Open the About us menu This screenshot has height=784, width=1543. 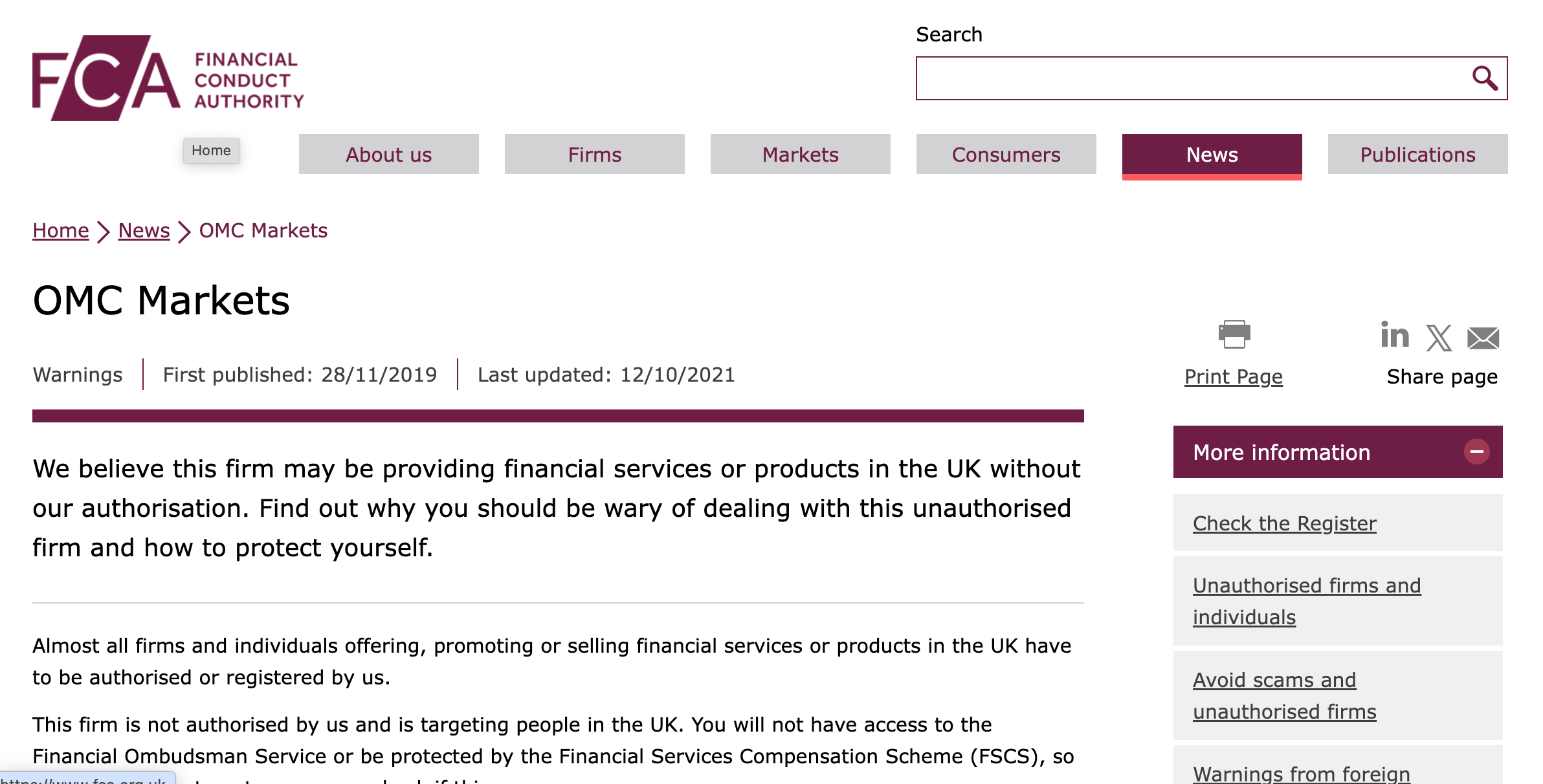pyautogui.click(x=388, y=155)
